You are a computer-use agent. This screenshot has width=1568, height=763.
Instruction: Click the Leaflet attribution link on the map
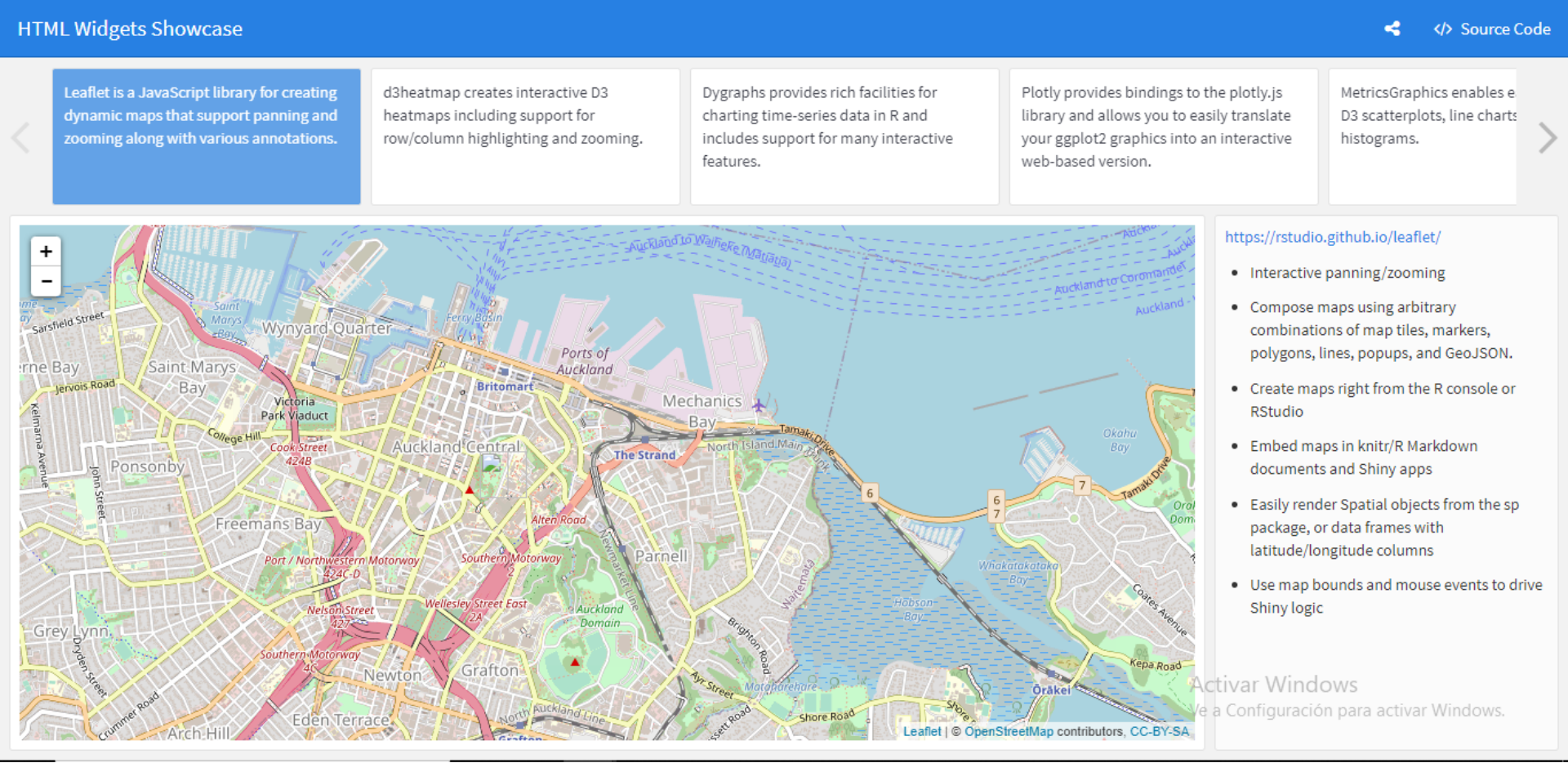[922, 731]
